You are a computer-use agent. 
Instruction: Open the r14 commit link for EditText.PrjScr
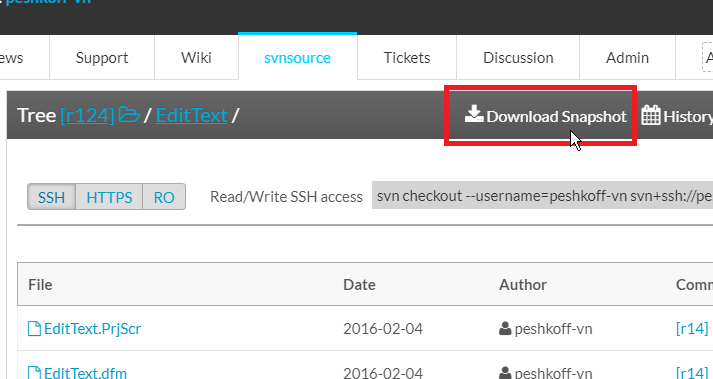(692, 328)
